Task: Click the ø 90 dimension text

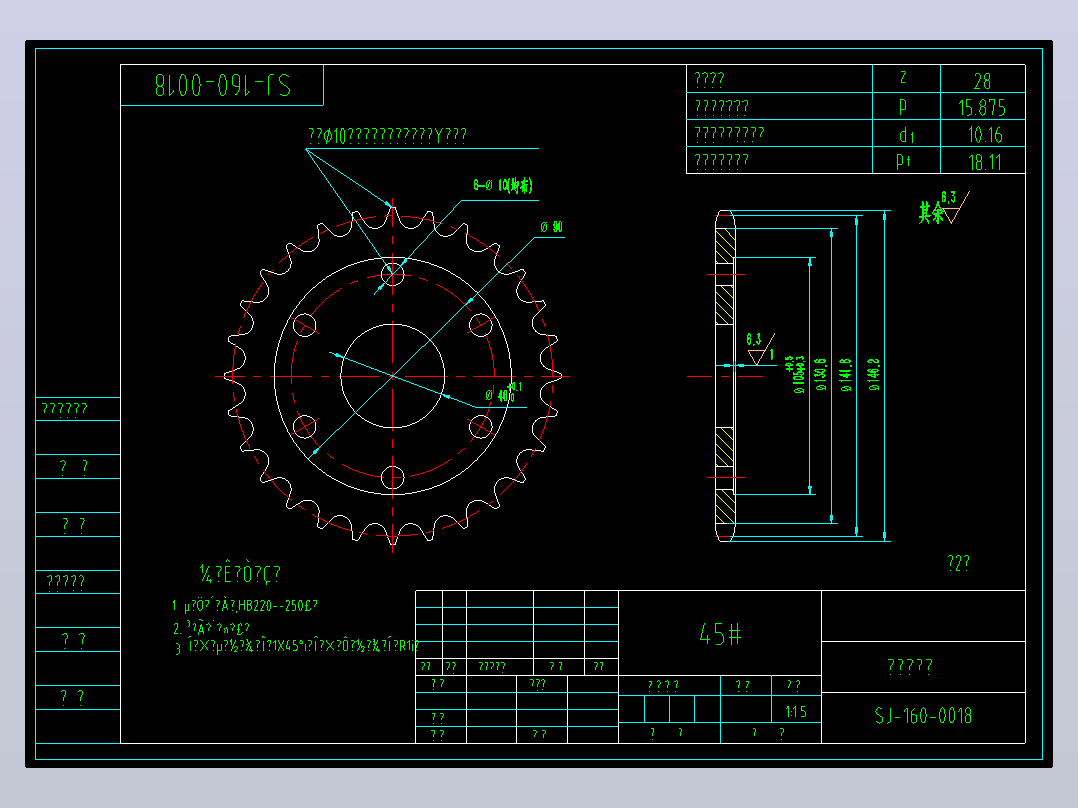Action: coord(551,227)
